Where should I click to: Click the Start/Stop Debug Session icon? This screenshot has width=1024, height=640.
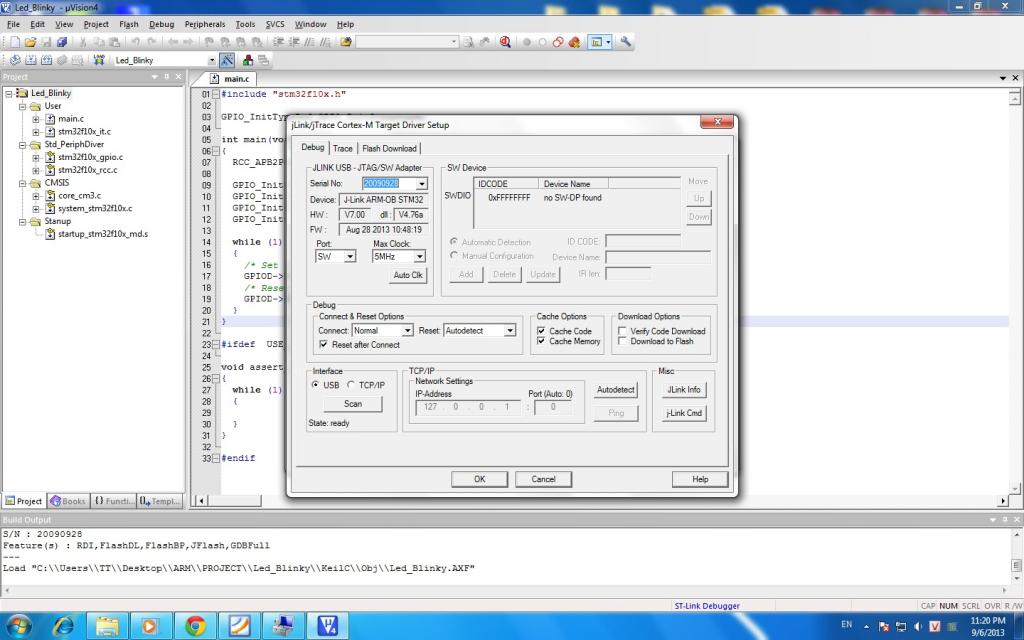504,42
